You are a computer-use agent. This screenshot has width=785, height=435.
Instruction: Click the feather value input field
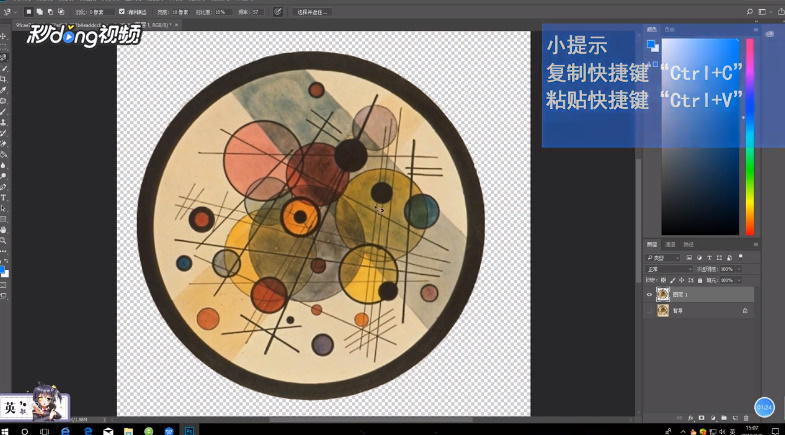(x=102, y=12)
